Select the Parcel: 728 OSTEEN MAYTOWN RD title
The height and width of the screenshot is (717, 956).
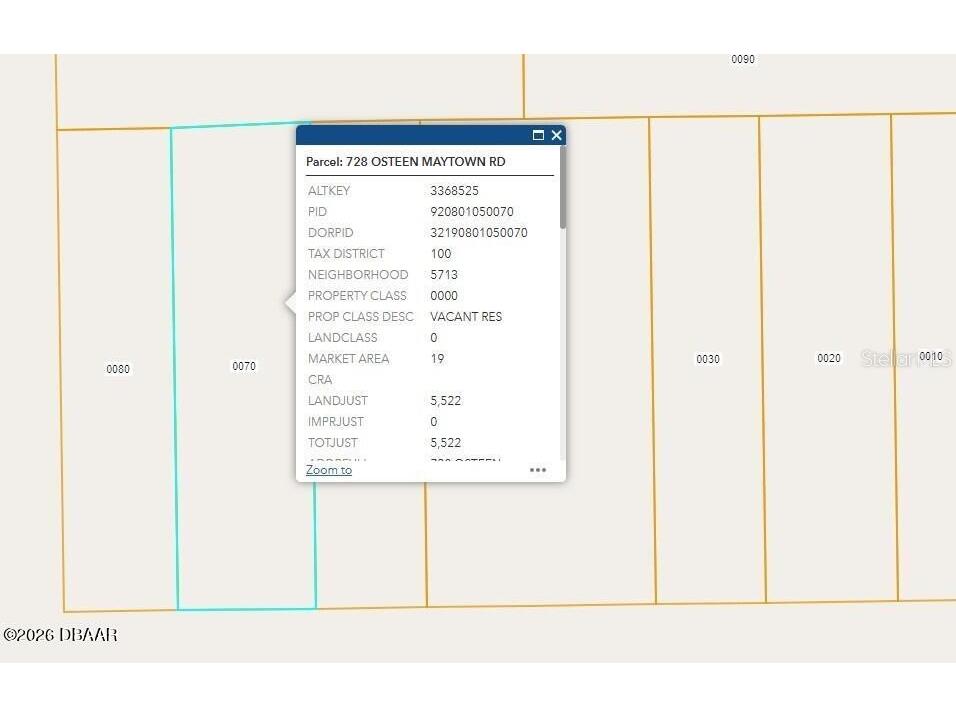point(405,162)
